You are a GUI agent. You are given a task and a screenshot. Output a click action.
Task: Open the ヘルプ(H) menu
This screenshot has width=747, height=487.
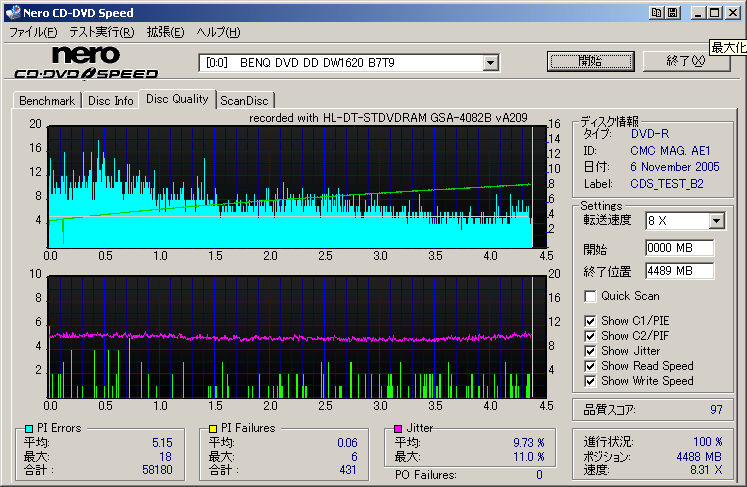[x=219, y=32]
